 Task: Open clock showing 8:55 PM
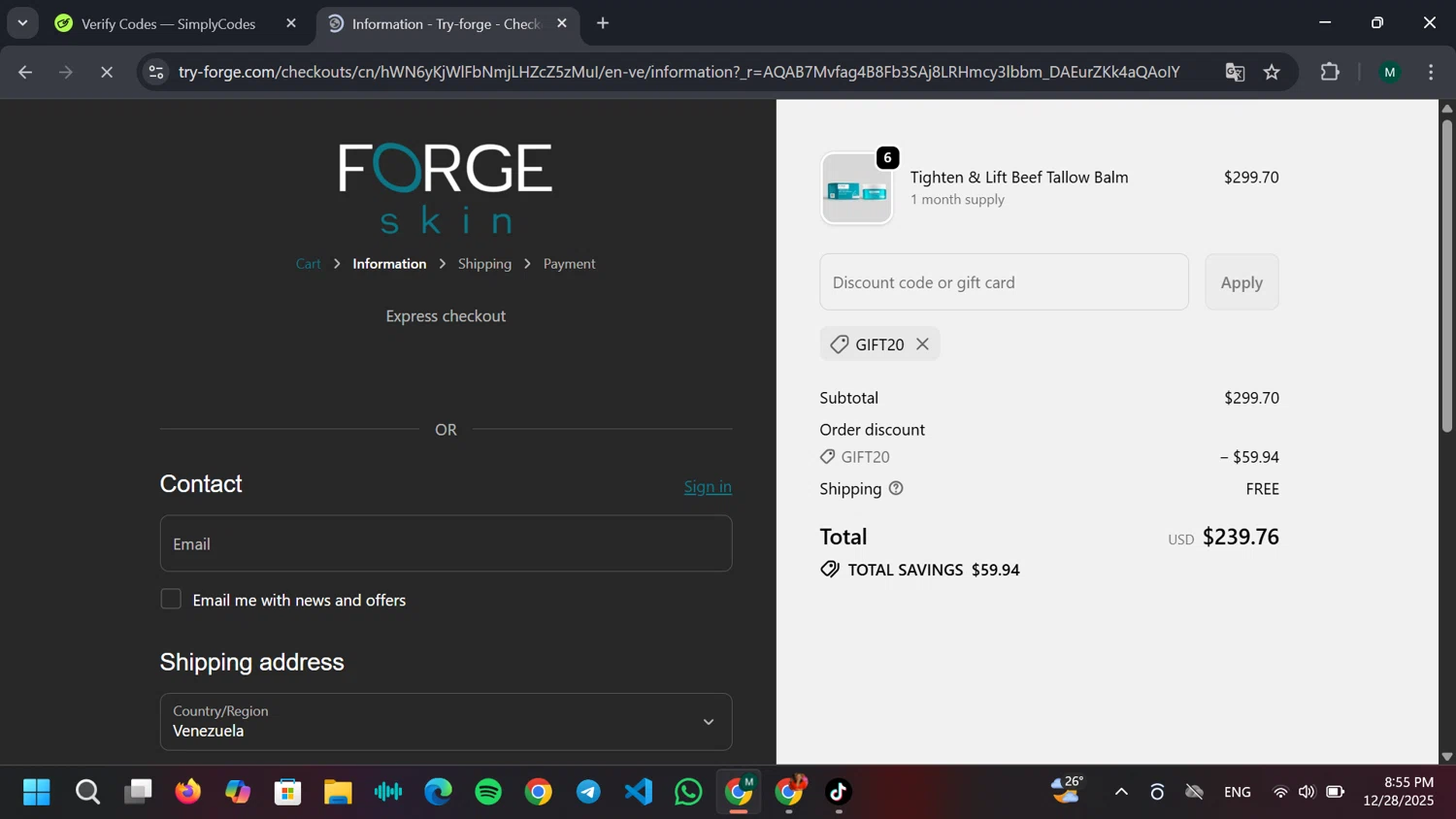coord(1399,791)
